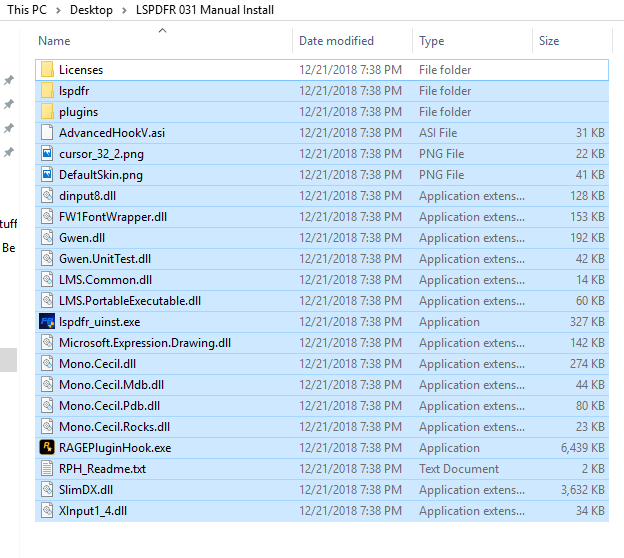Screen dimensions: 624x558
Task: Expand the chevron after Desktop
Action: coord(124,10)
